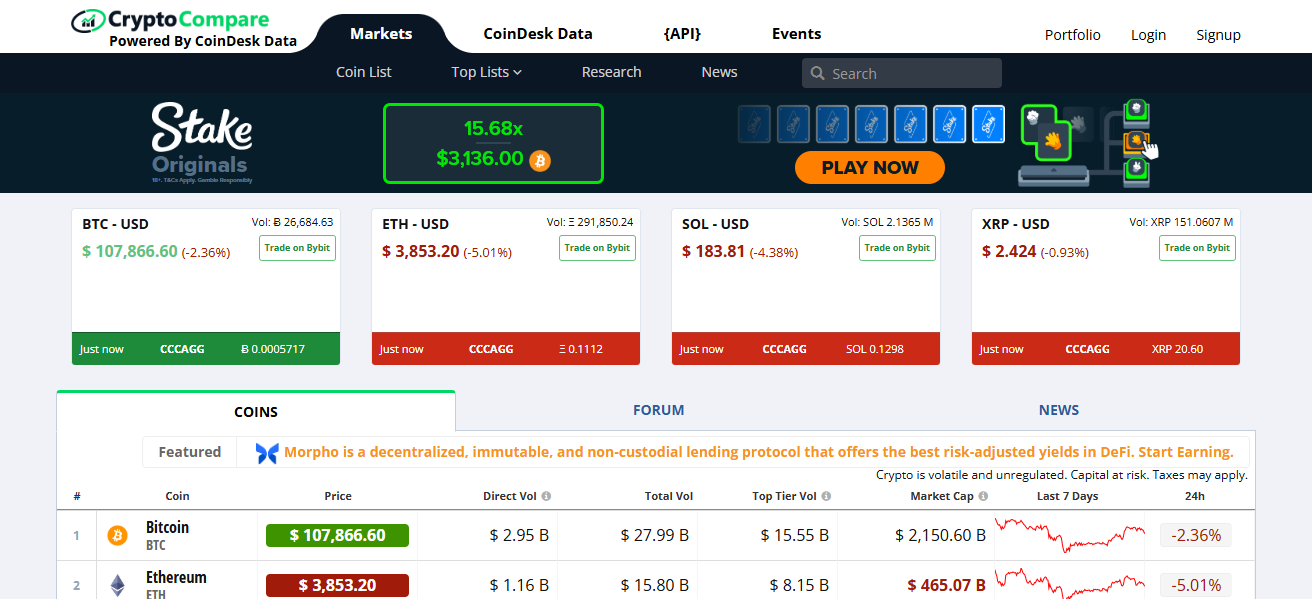
Task: Click the Ethereum coin icon in row 2
Action: tap(118, 585)
